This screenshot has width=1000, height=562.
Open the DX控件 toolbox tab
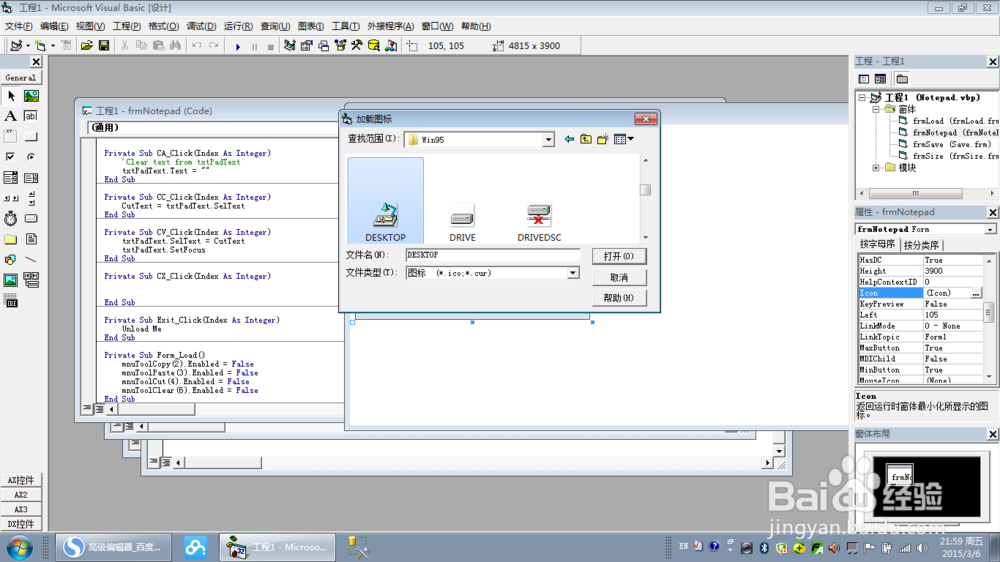(20, 524)
